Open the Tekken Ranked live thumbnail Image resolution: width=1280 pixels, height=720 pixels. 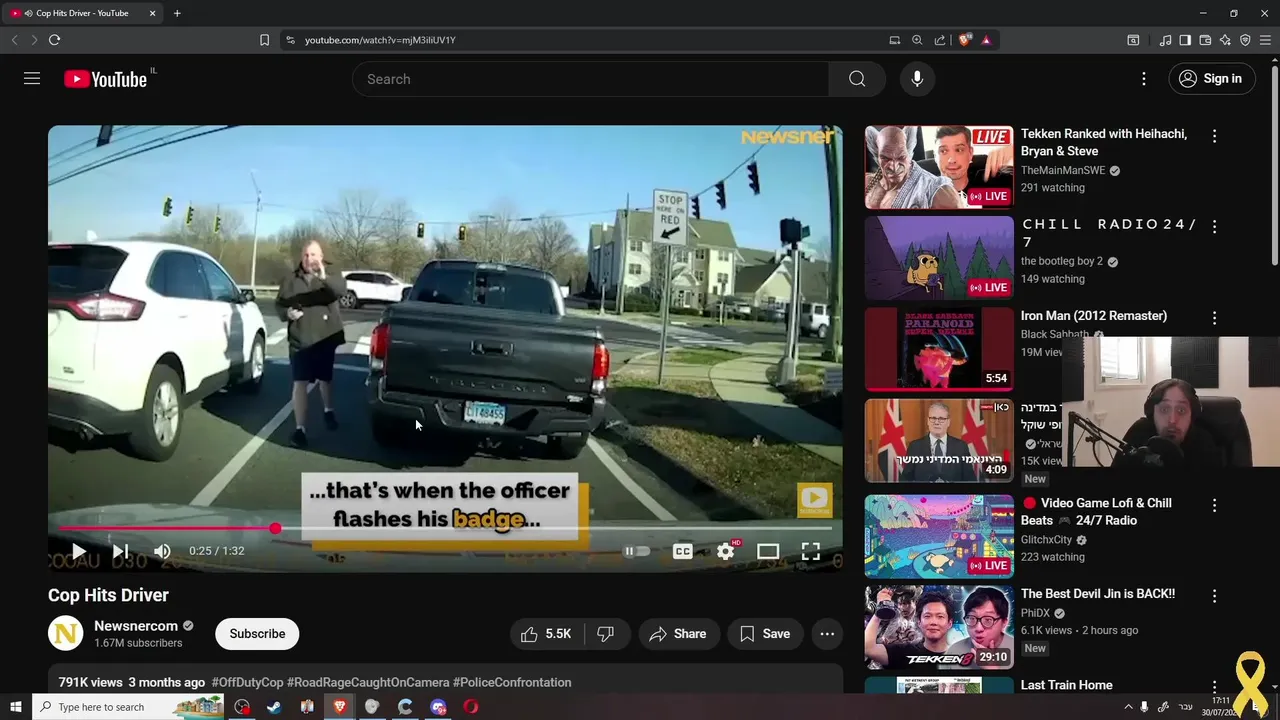[x=939, y=167]
